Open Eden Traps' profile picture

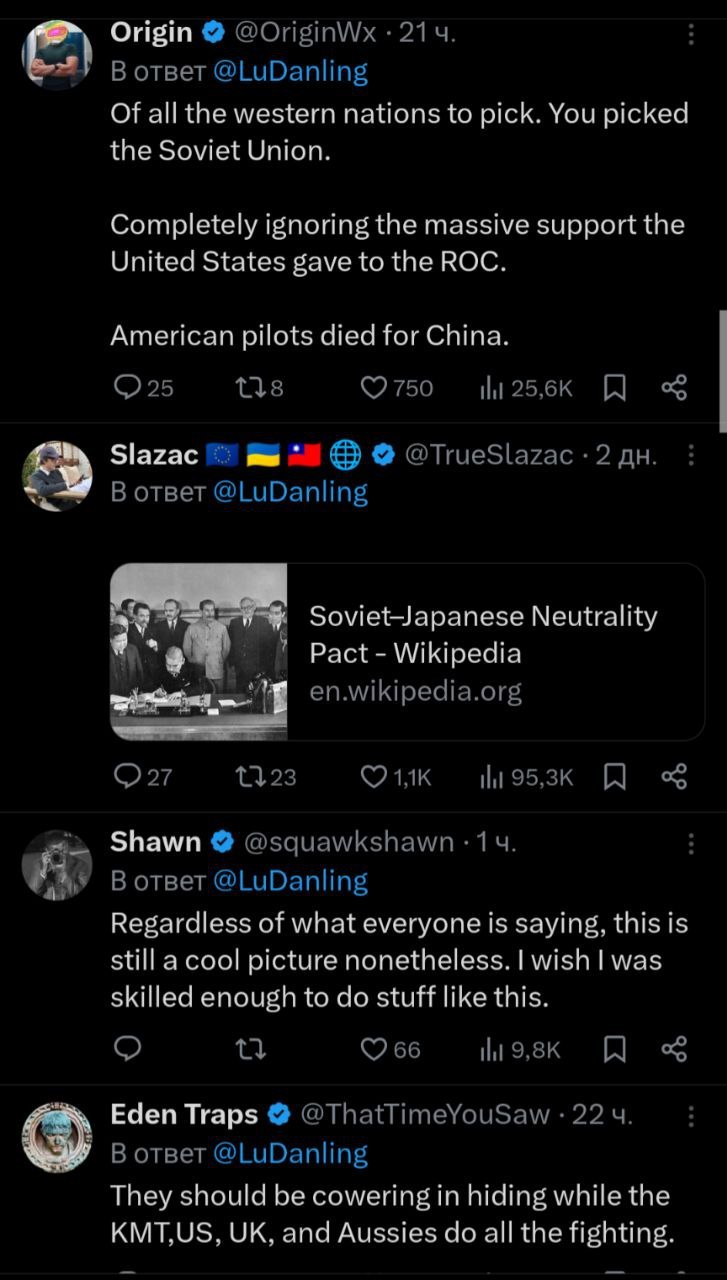57,1136
